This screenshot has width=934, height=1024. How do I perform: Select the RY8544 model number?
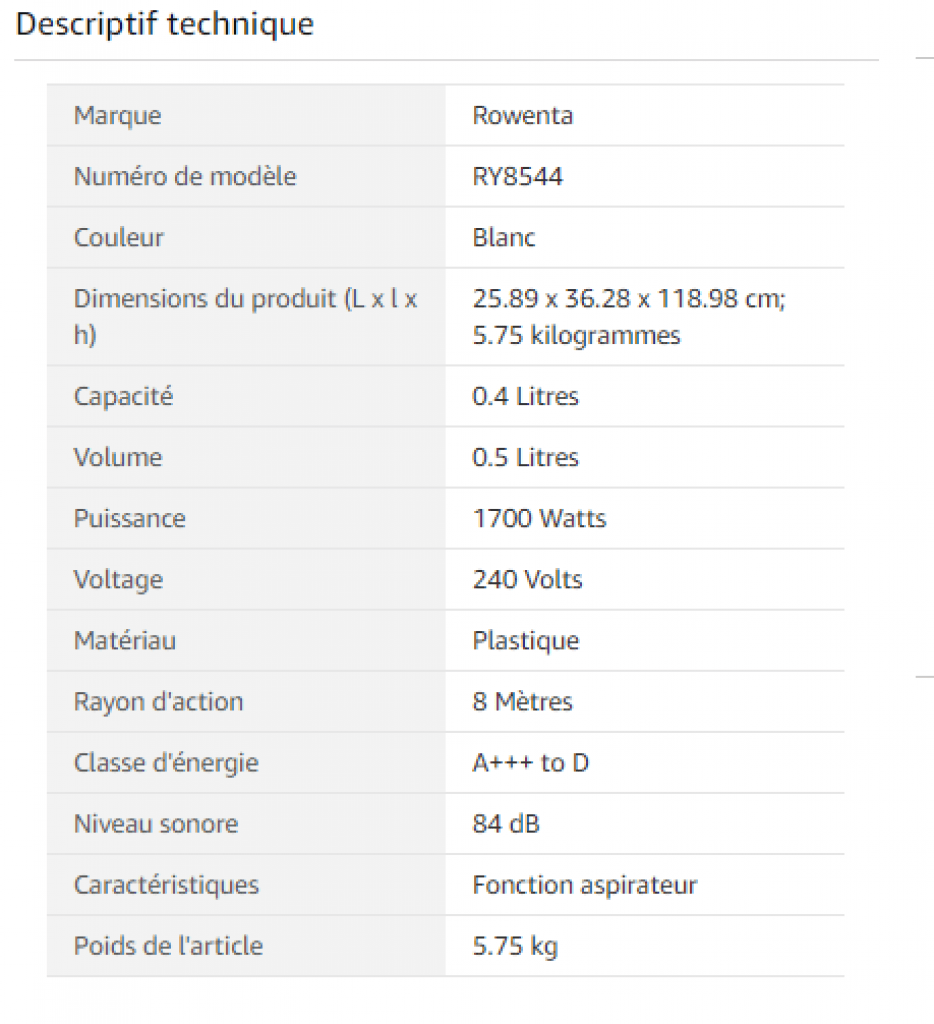click(x=517, y=177)
